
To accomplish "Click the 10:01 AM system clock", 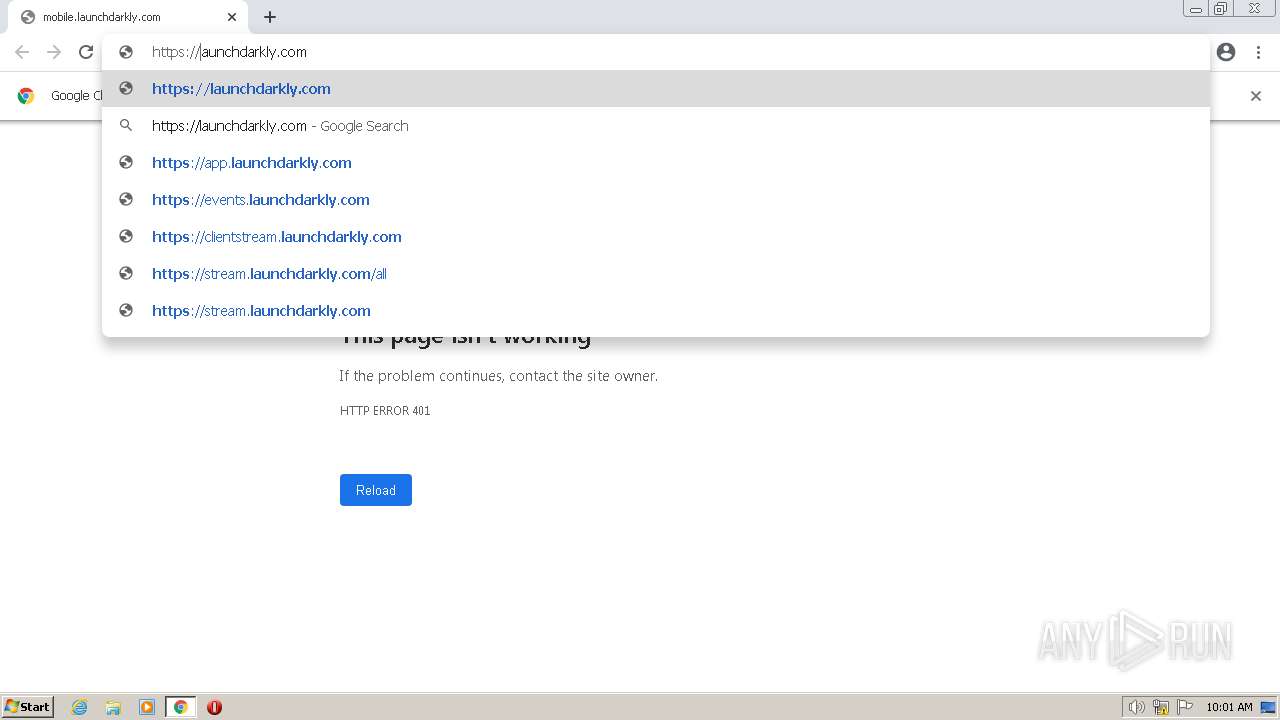I will (x=1229, y=707).
